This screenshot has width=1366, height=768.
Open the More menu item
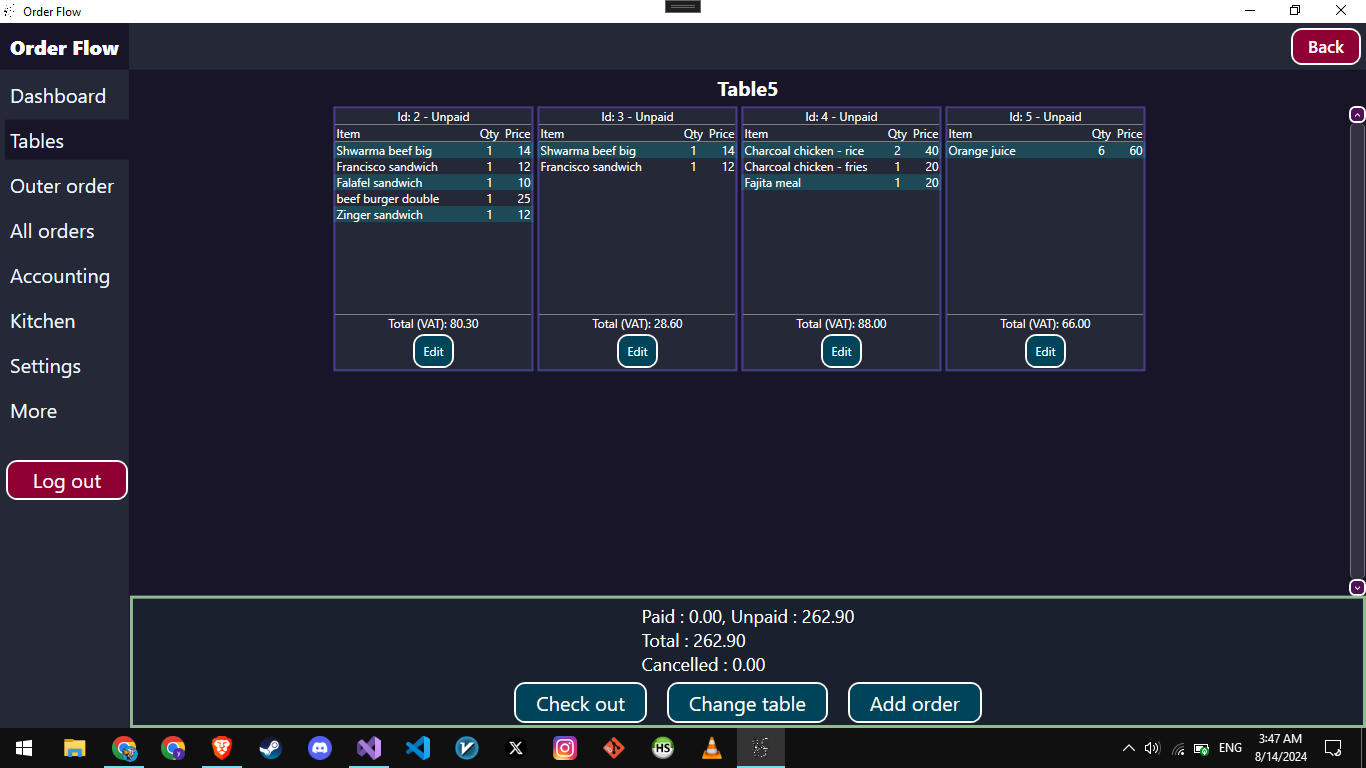[x=34, y=411]
